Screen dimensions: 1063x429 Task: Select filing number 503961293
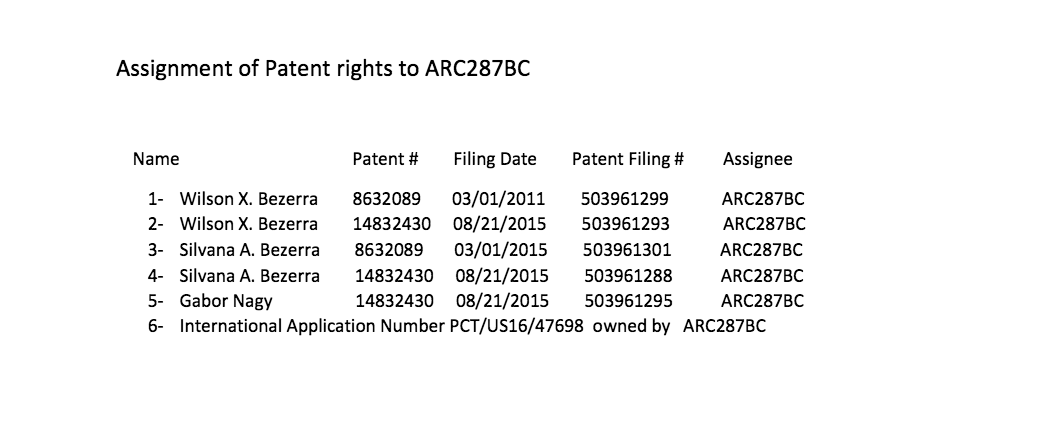tap(625, 224)
